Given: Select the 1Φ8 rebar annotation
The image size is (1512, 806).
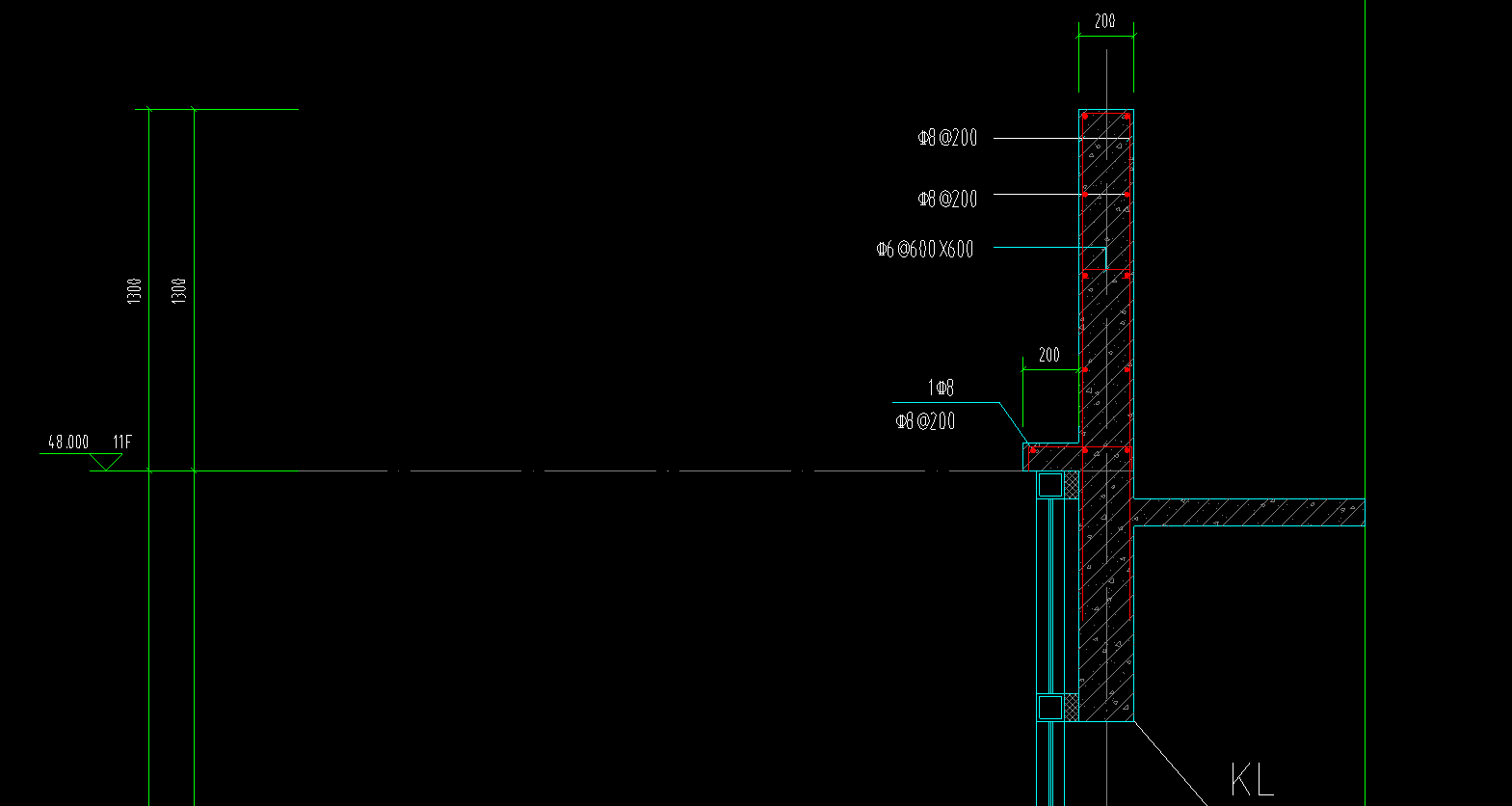Looking at the screenshot, I should pos(942,388).
